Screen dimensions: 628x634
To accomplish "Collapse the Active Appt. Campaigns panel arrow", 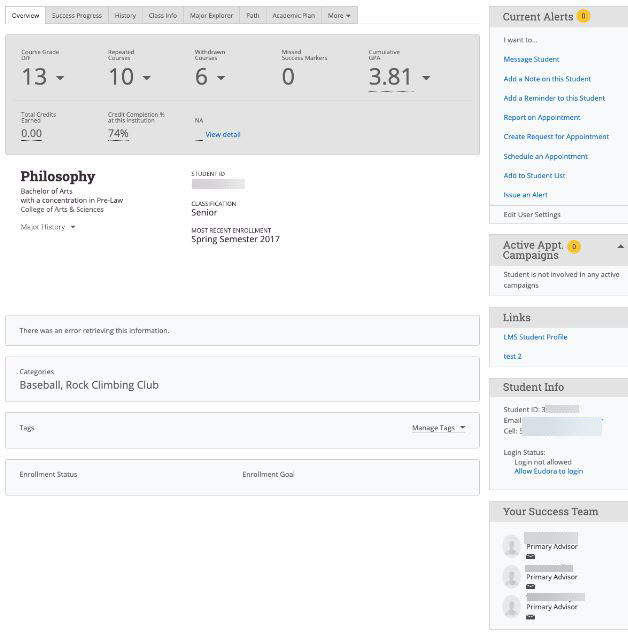I will coord(620,246).
